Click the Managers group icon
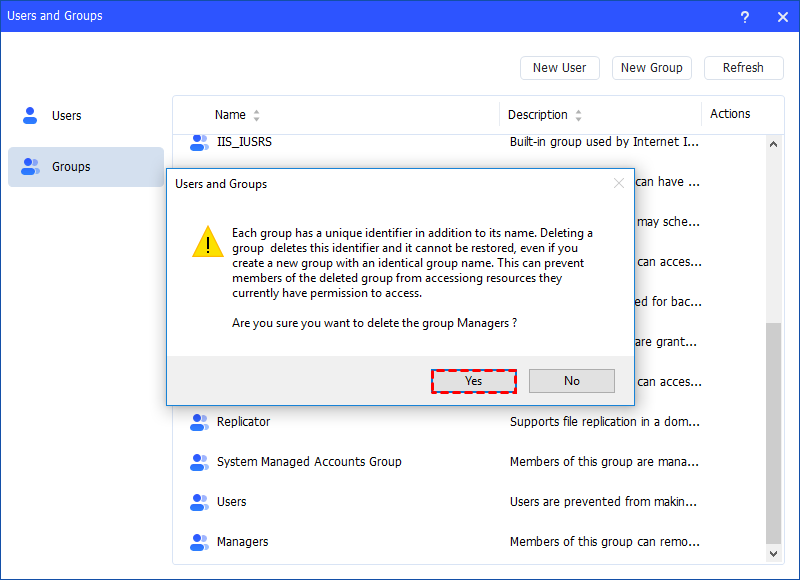Image resolution: width=800 pixels, height=580 pixels. (199, 542)
